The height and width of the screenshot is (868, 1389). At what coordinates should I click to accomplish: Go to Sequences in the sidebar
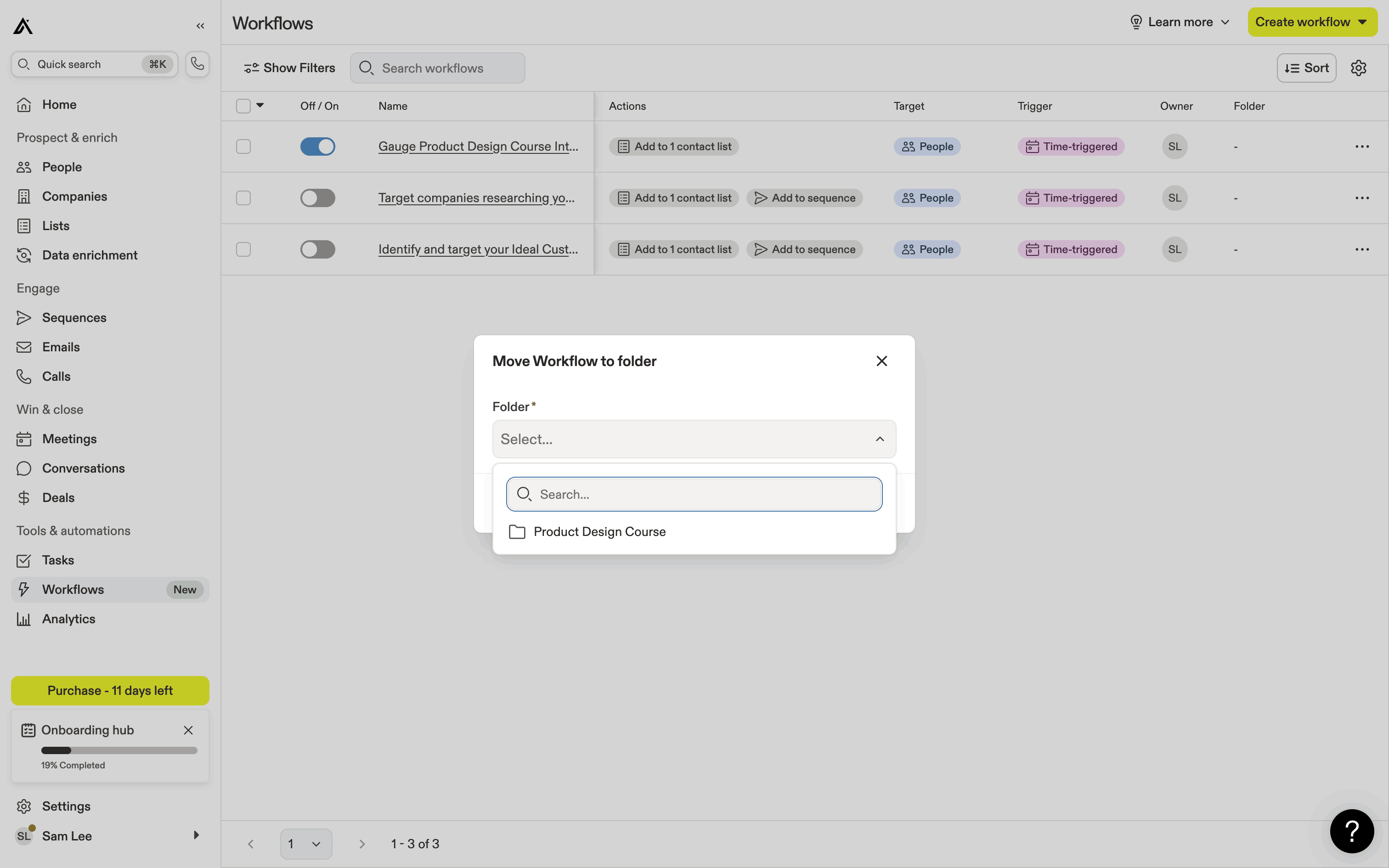point(74,317)
